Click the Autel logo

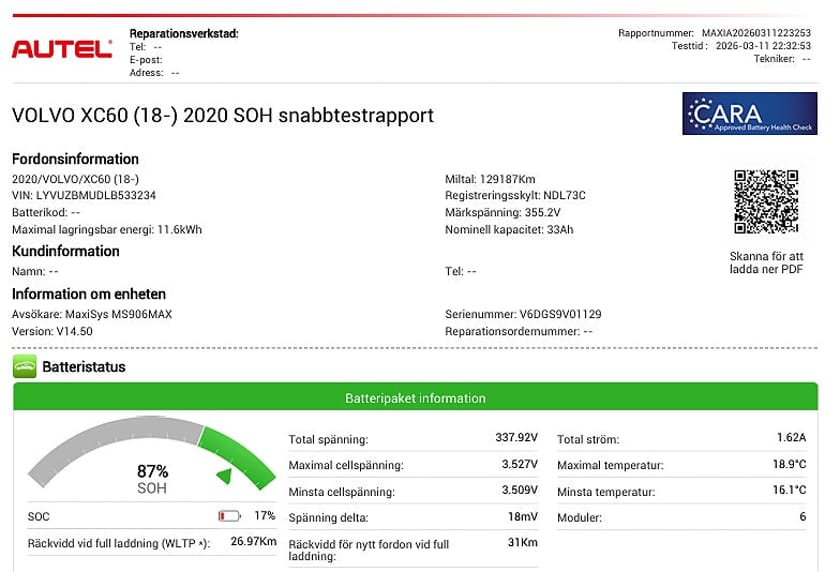coord(62,49)
